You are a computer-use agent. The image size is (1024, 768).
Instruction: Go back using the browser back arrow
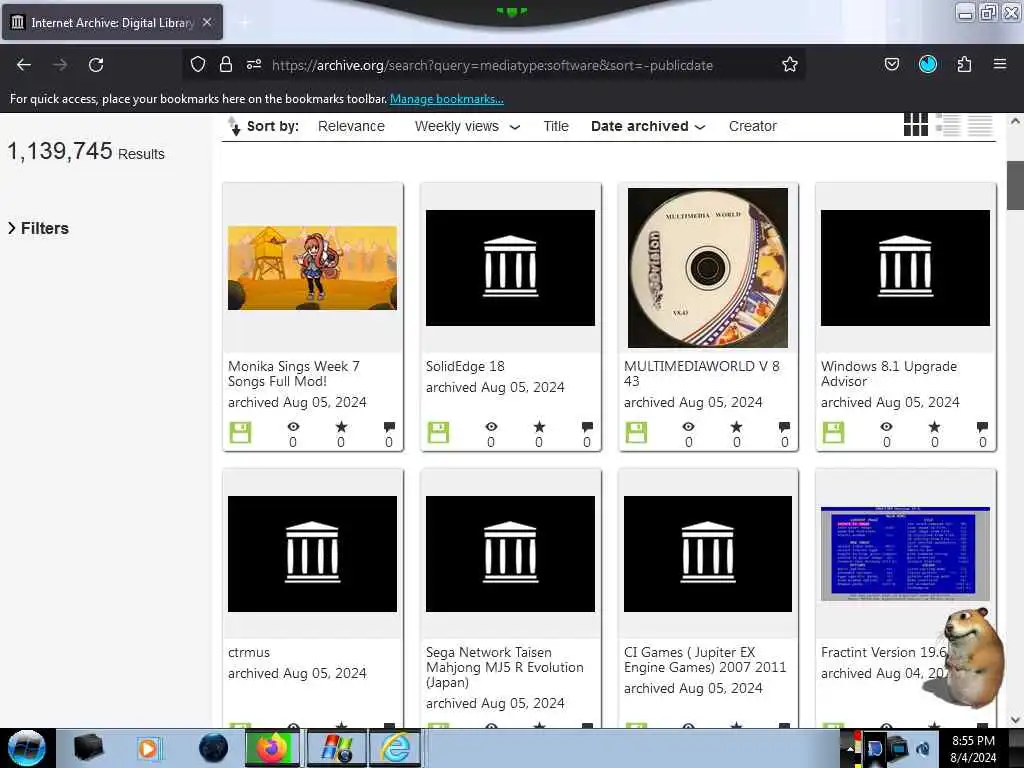[24, 65]
